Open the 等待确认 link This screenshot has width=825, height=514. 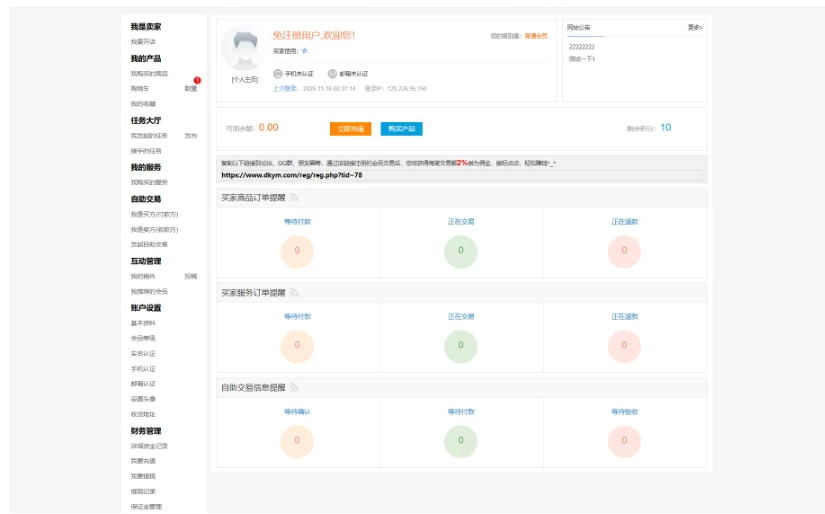297,412
